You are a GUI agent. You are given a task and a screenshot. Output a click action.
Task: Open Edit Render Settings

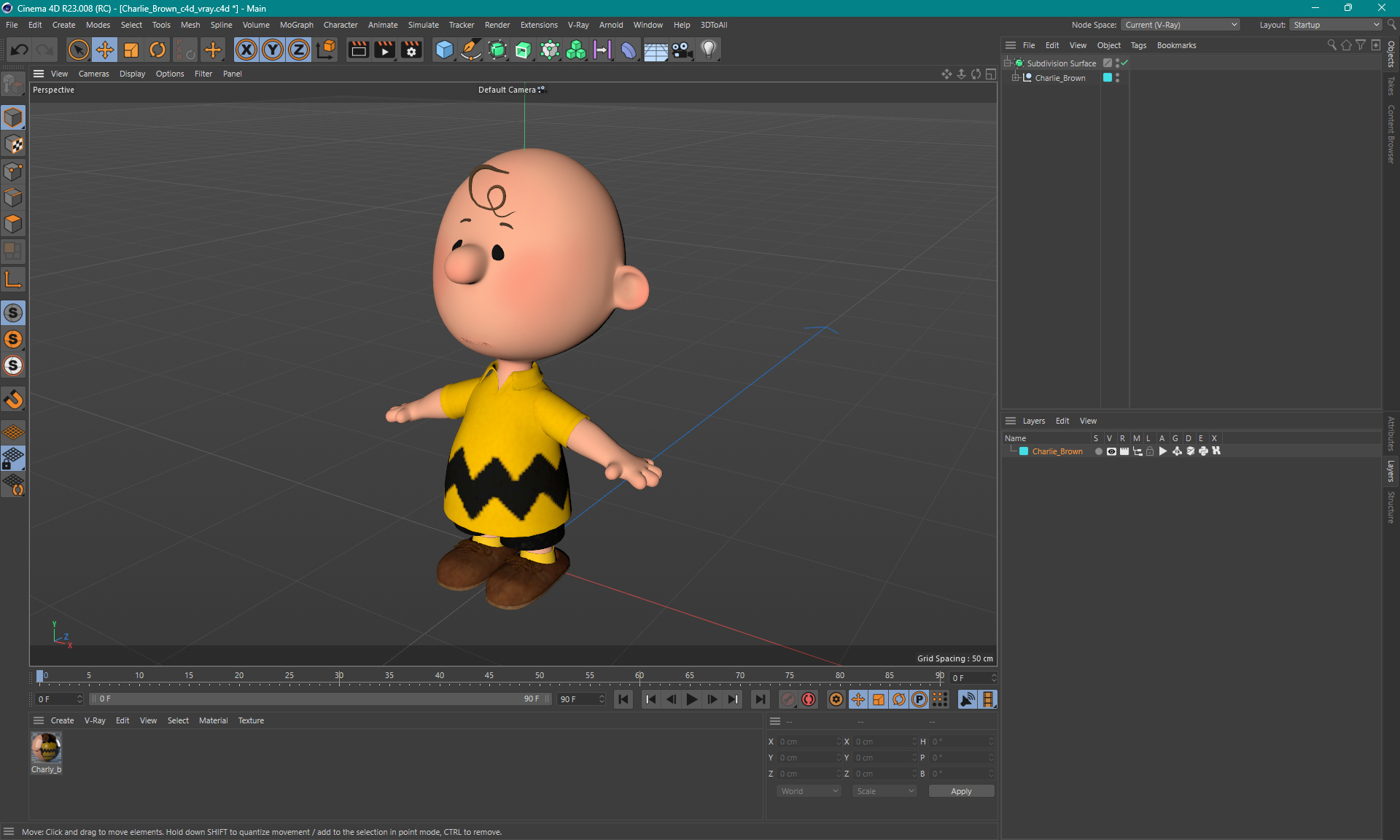coord(411,50)
